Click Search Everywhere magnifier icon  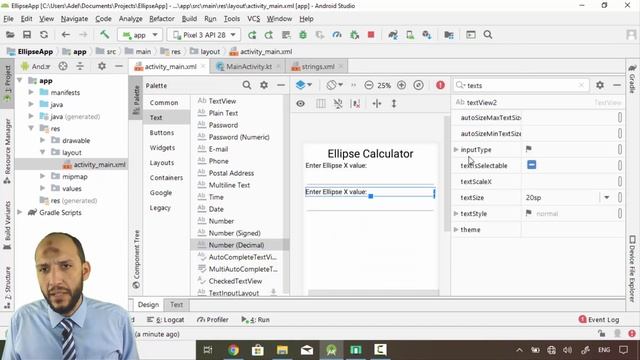click(x=488, y=35)
